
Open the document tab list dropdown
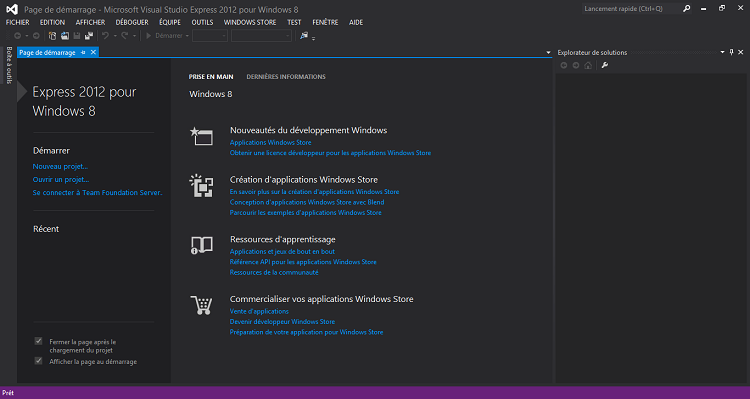(x=548, y=53)
